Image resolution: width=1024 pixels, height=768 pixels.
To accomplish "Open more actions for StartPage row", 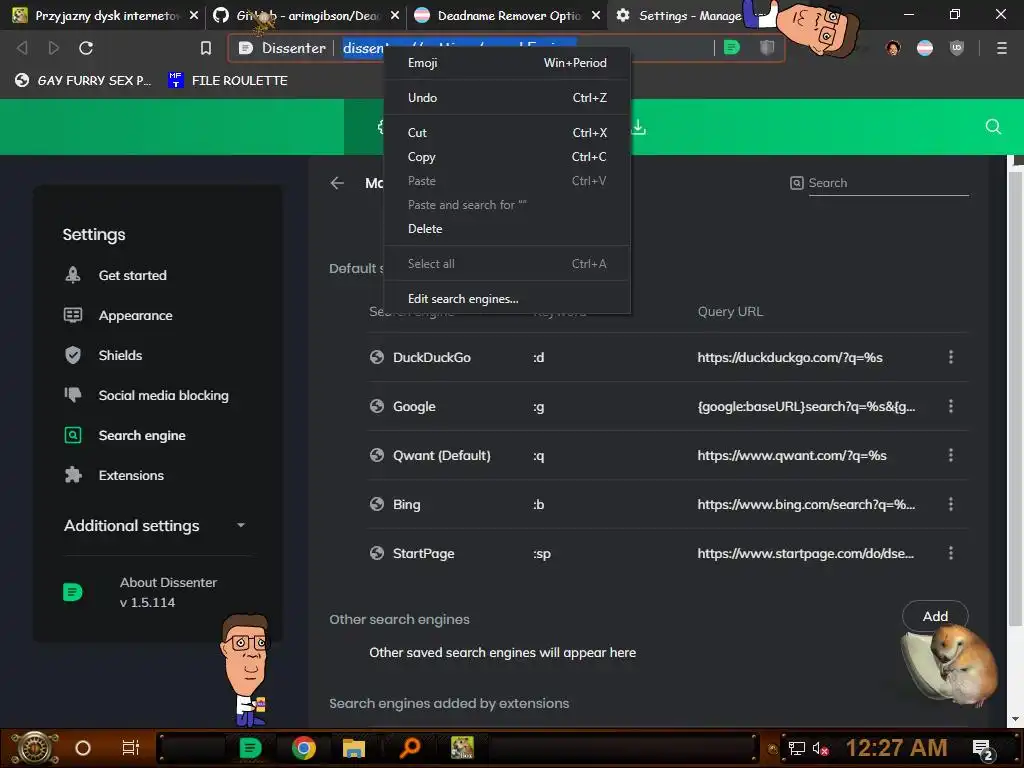I will tap(951, 553).
